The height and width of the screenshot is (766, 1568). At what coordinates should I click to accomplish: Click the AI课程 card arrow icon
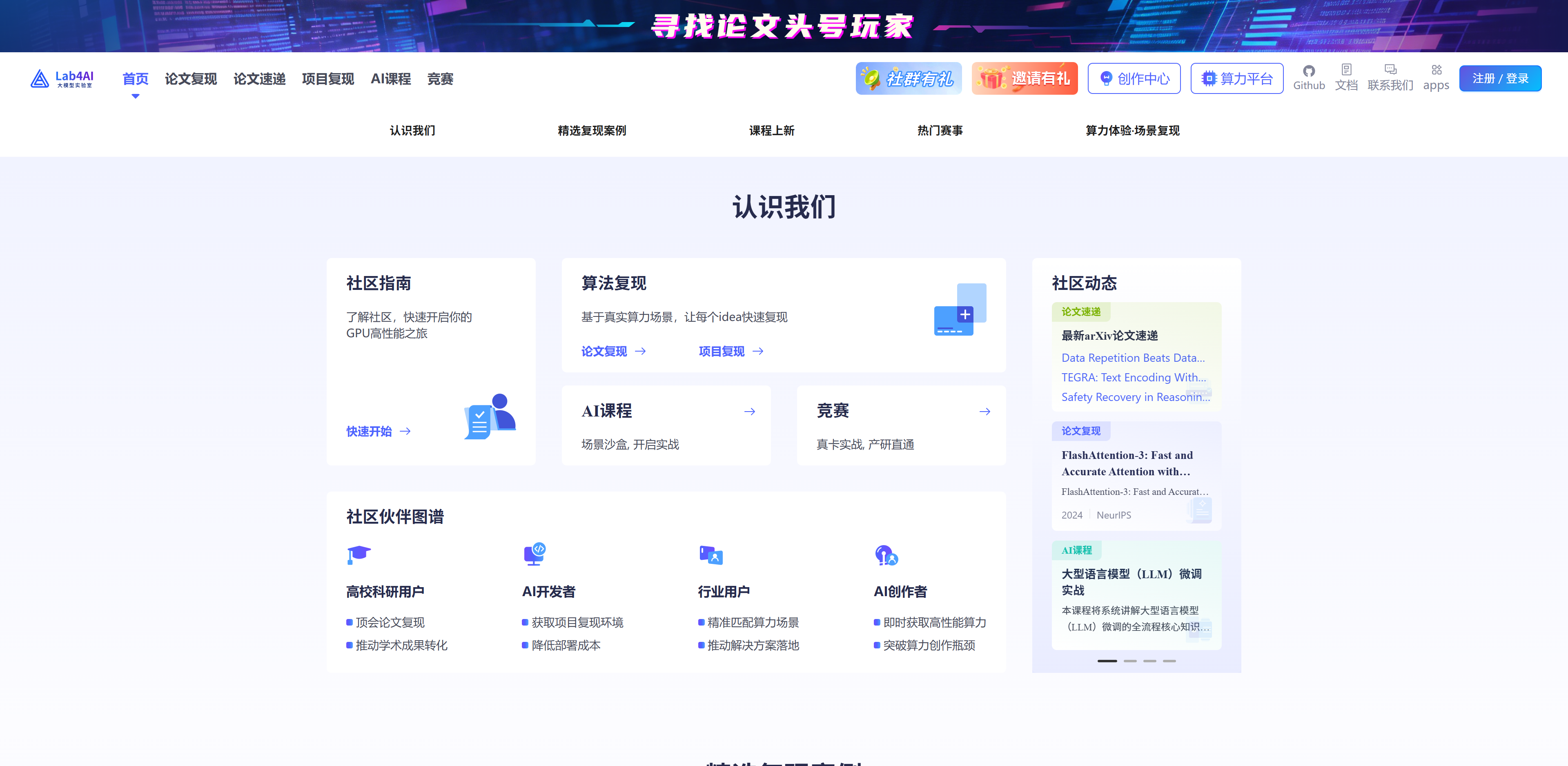pyautogui.click(x=749, y=412)
